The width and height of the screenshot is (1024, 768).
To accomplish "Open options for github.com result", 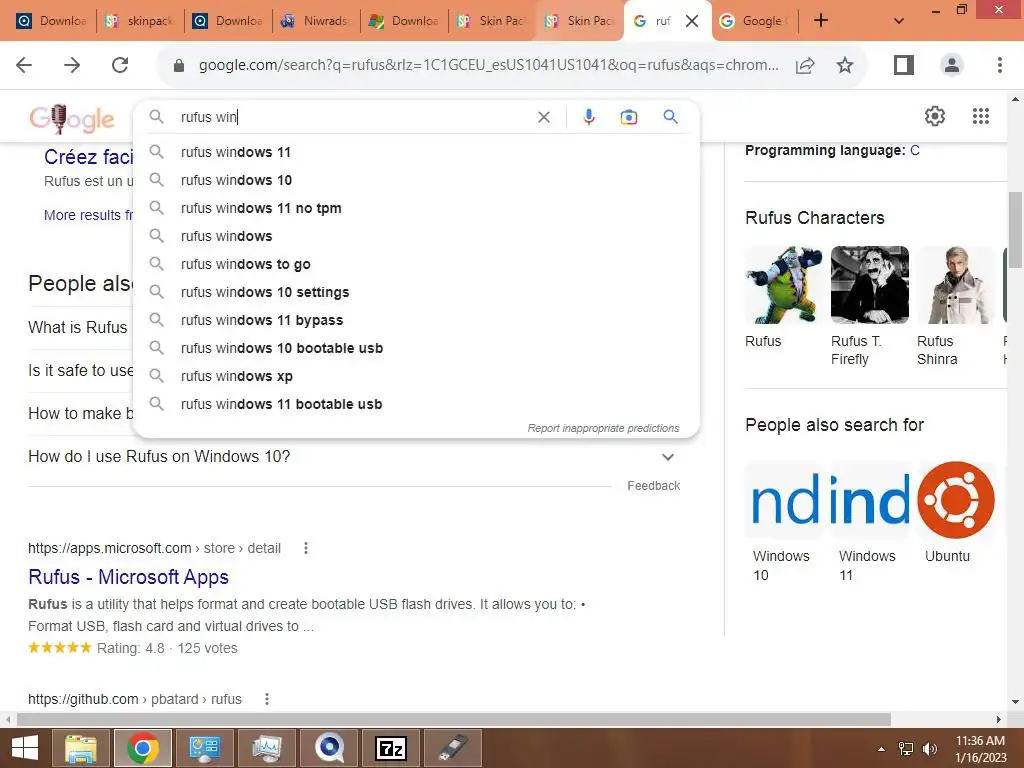I will click(x=266, y=699).
